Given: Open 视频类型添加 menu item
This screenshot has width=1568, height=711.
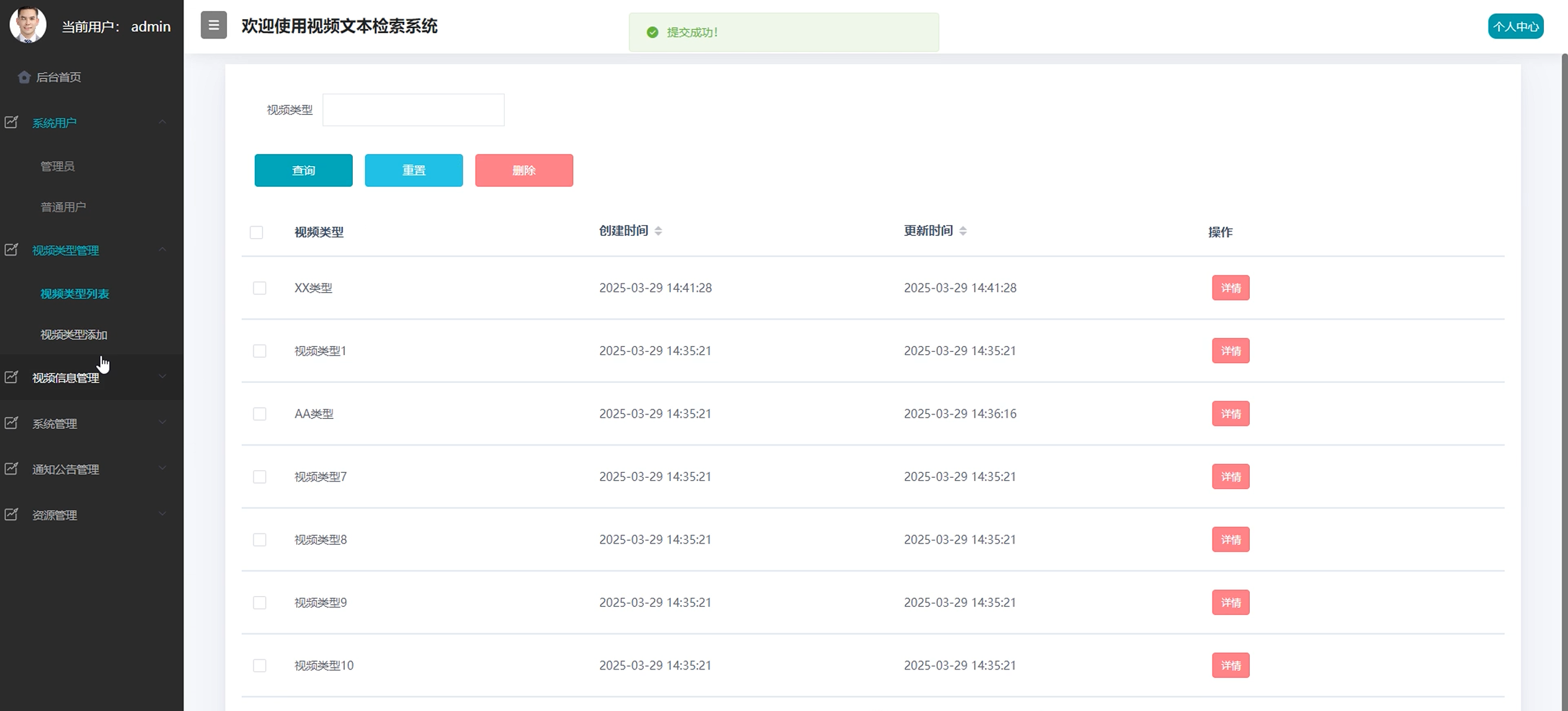Looking at the screenshot, I should pyautogui.click(x=74, y=335).
